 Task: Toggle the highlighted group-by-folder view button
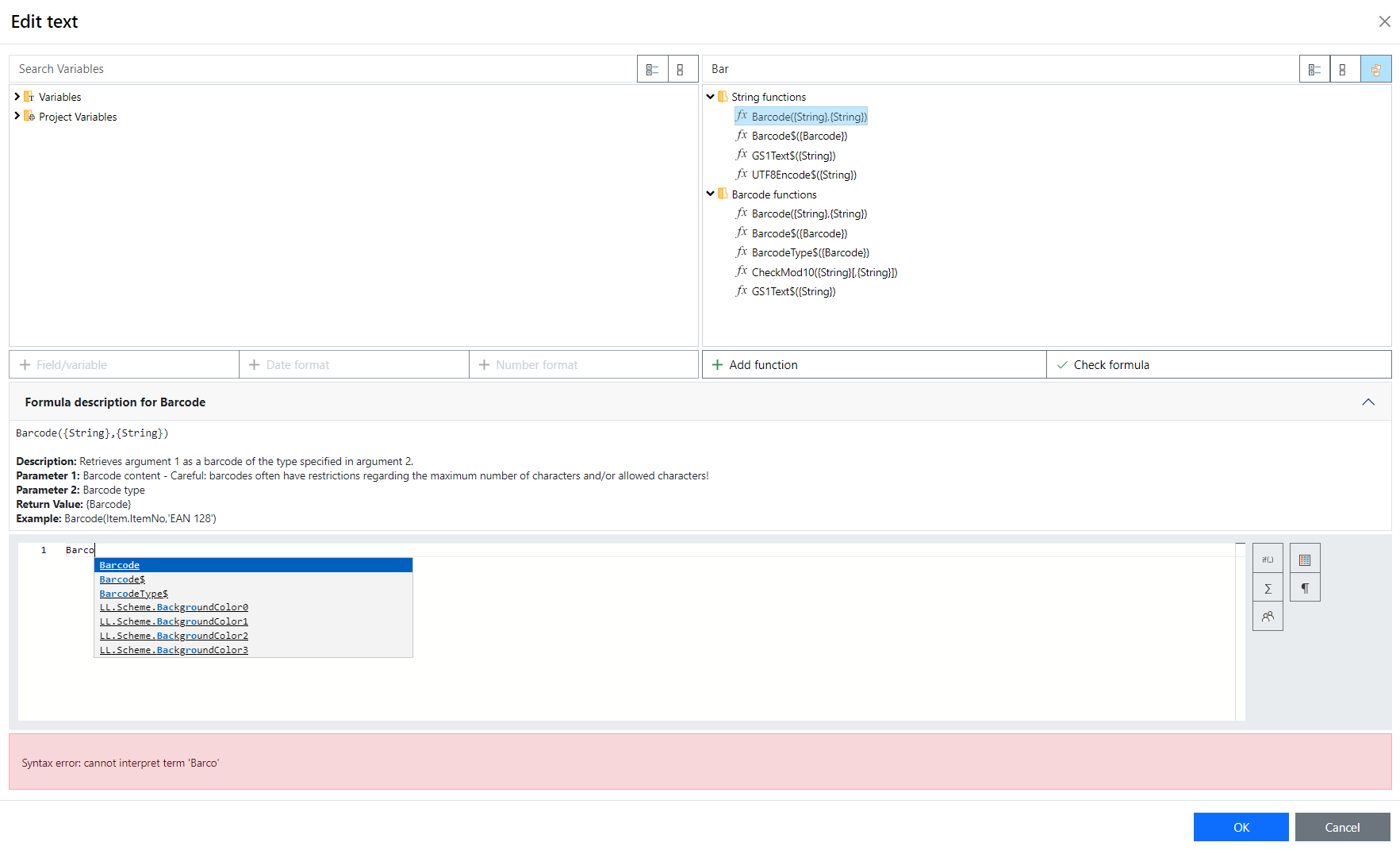pos(1375,70)
